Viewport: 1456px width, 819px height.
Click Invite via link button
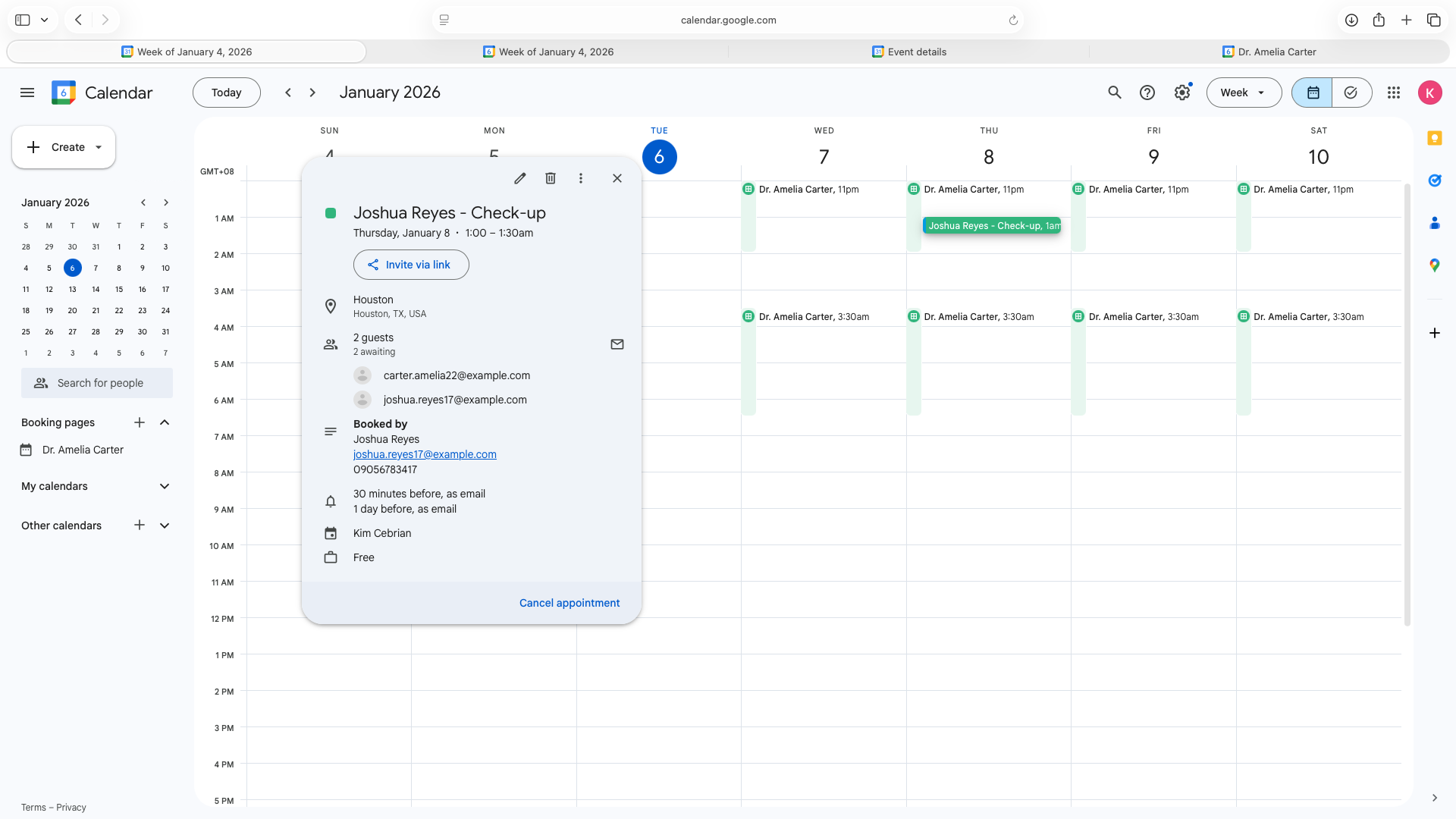point(411,265)
